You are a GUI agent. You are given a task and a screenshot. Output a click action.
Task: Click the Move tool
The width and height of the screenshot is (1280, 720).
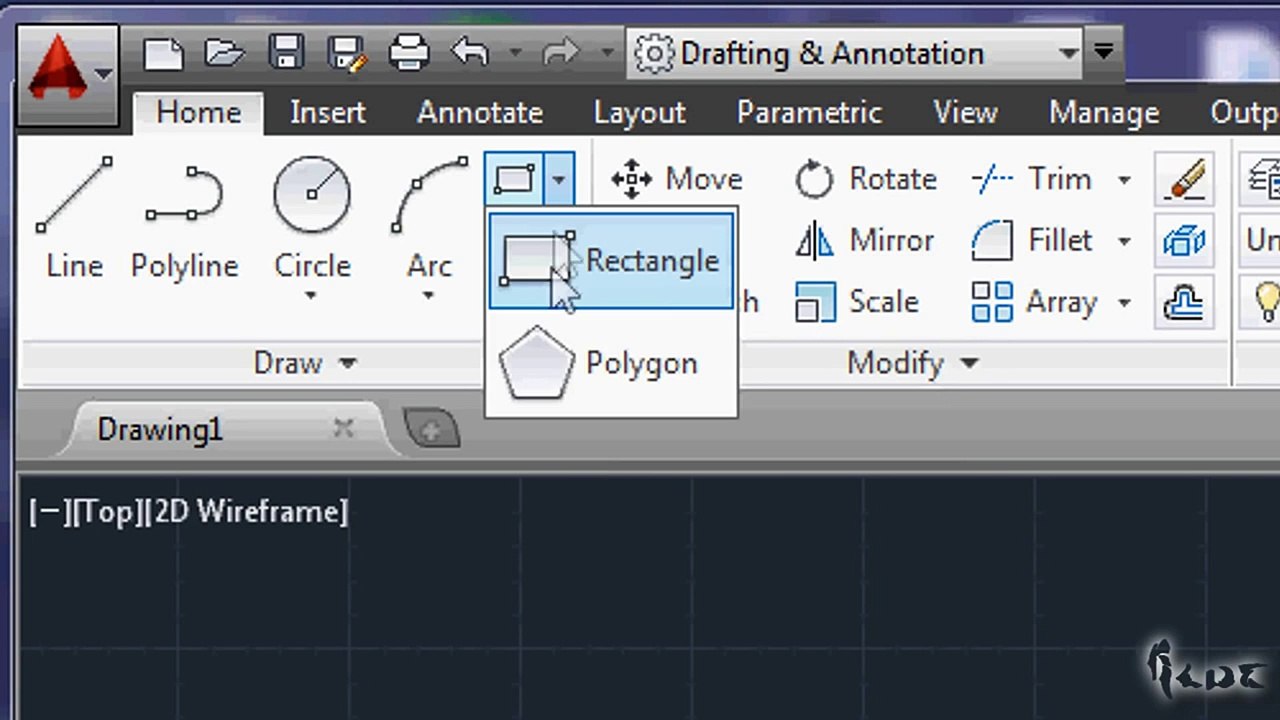(x=676, y=179)
